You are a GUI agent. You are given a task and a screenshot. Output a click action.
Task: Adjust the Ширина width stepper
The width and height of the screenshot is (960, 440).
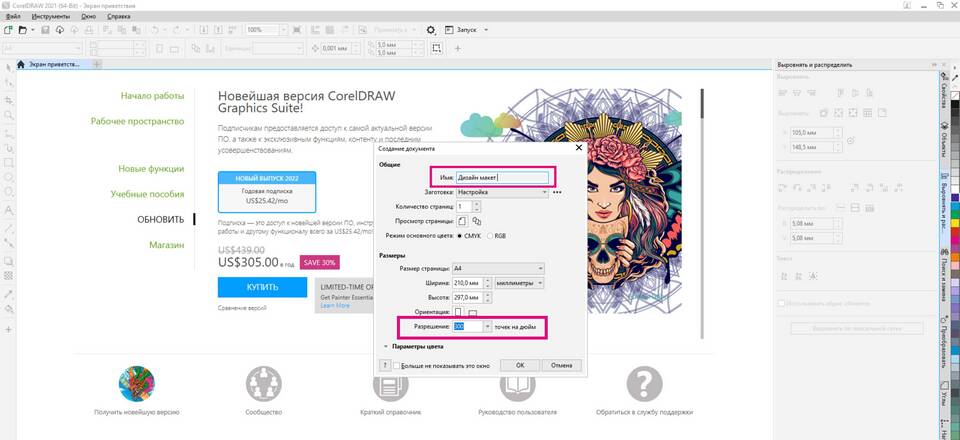point(487,283)
